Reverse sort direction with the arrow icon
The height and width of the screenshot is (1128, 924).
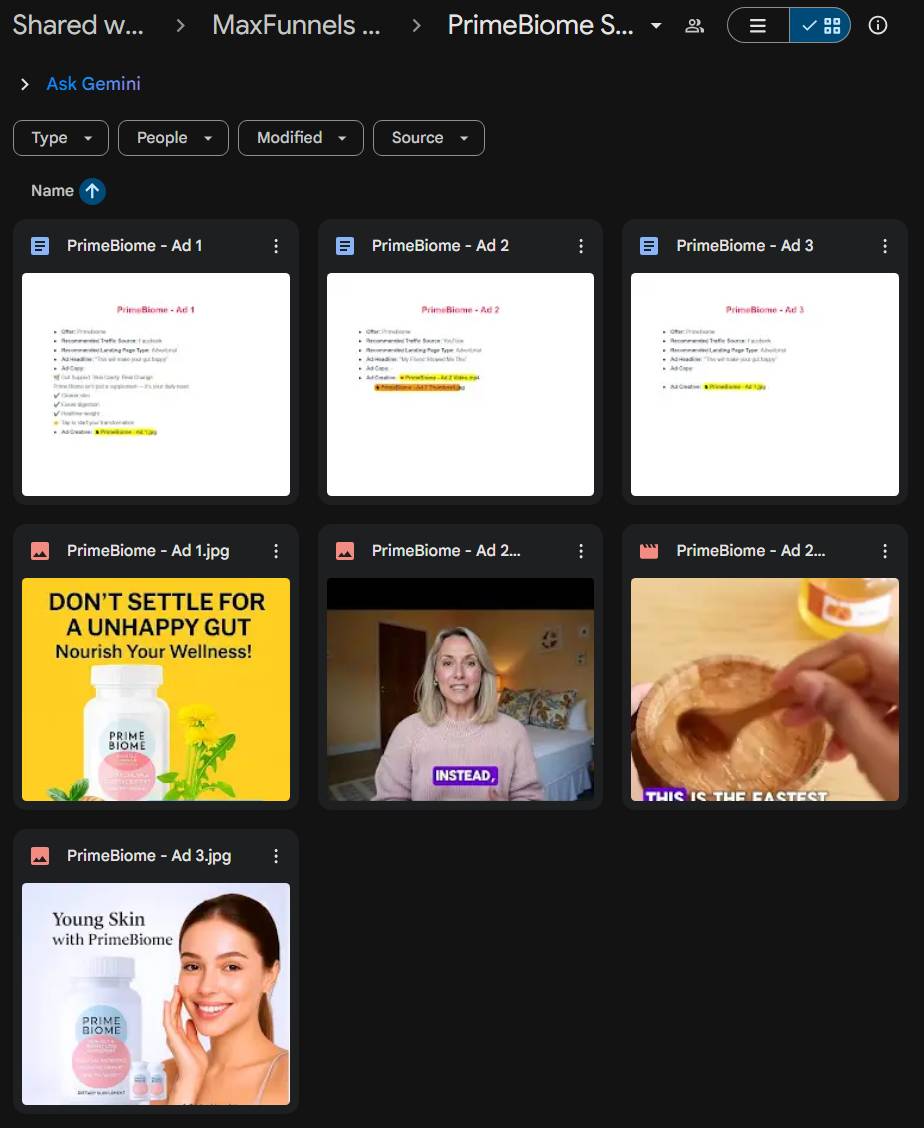92,191
